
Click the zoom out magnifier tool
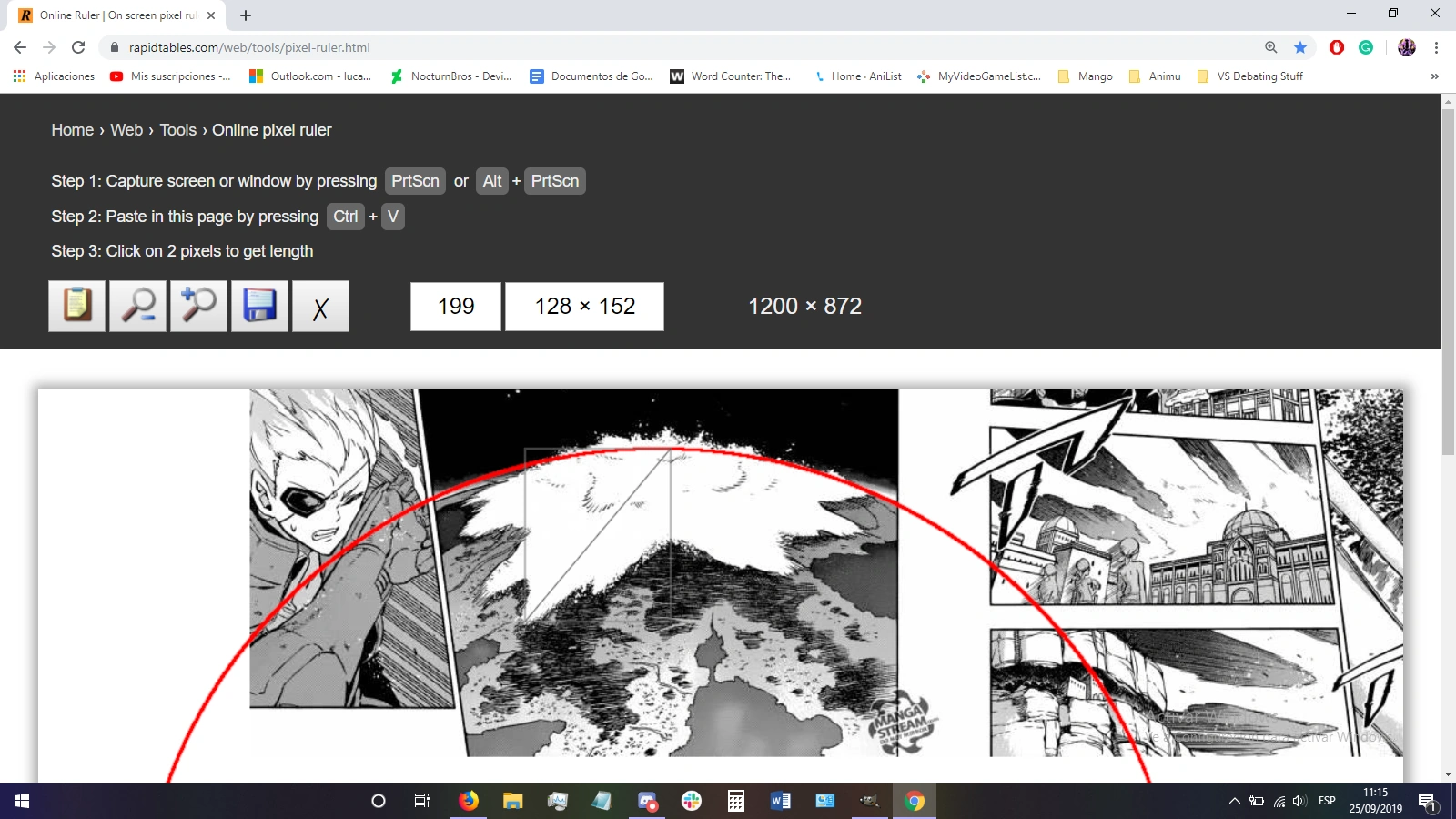pyautogui.click(x=137, y=306)
